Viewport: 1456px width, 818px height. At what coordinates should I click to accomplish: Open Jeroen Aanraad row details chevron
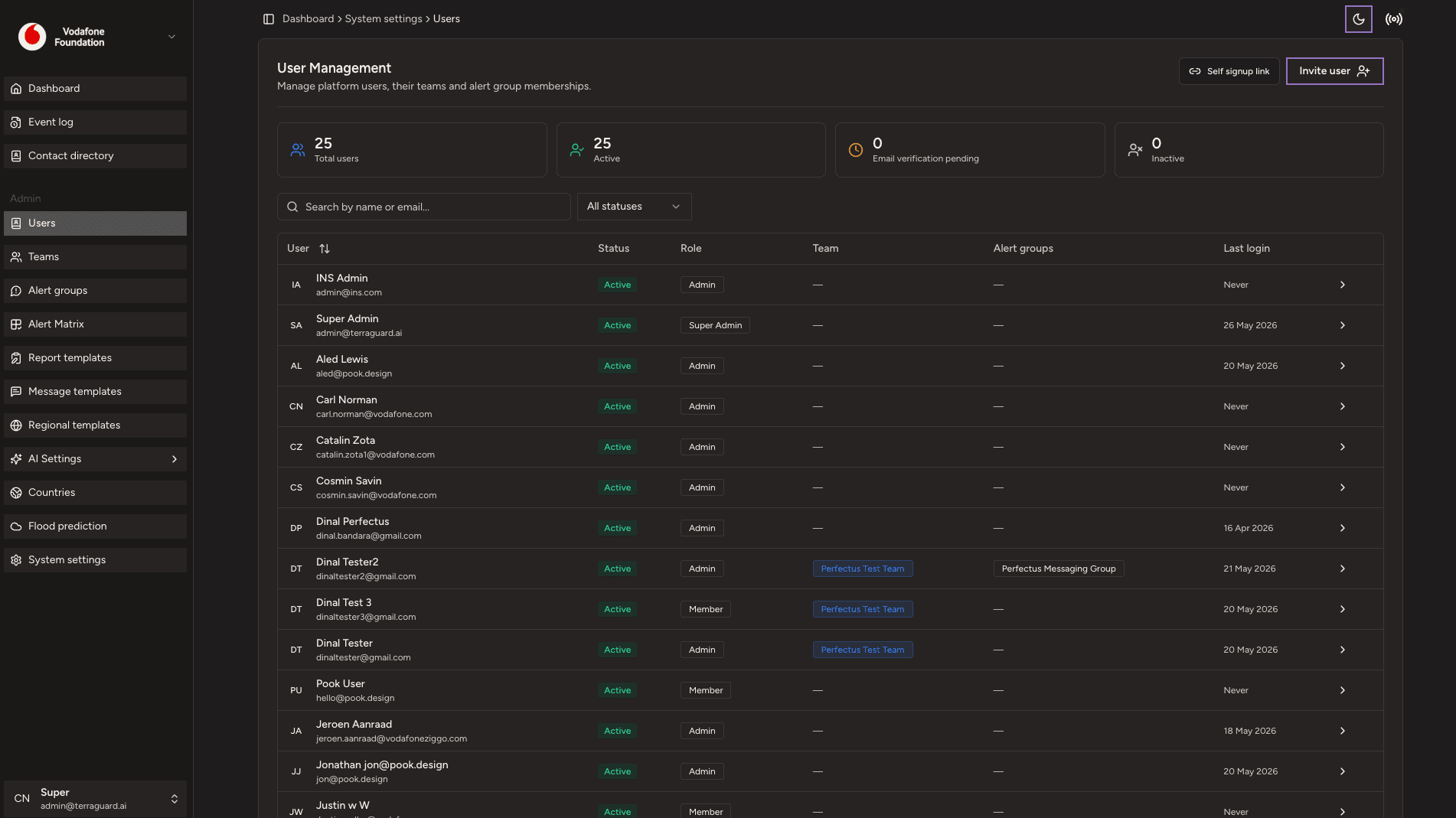[1343, 731]
